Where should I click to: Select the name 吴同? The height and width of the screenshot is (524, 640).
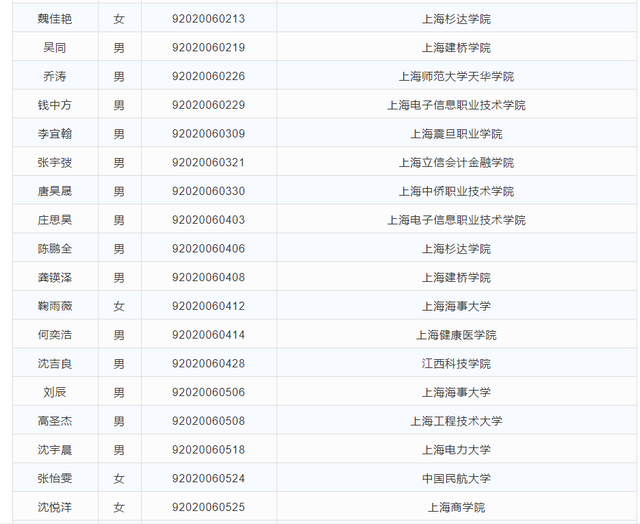[x=55, y=48]
